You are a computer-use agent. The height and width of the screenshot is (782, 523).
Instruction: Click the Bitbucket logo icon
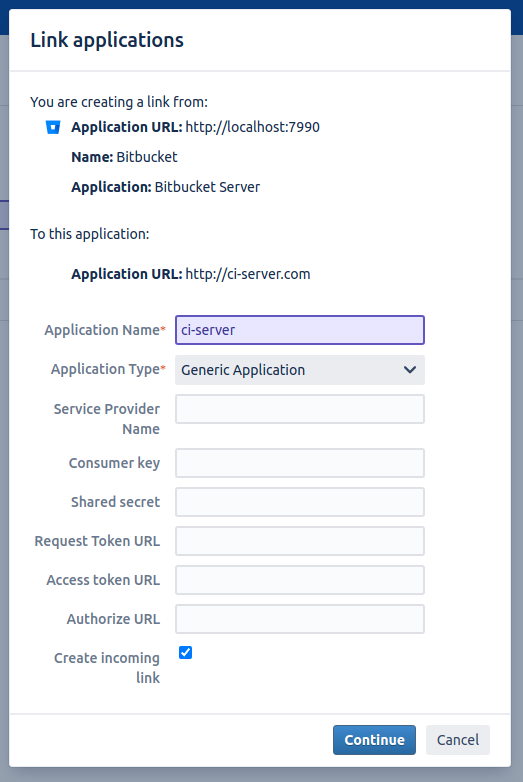(x=53, y=127)
